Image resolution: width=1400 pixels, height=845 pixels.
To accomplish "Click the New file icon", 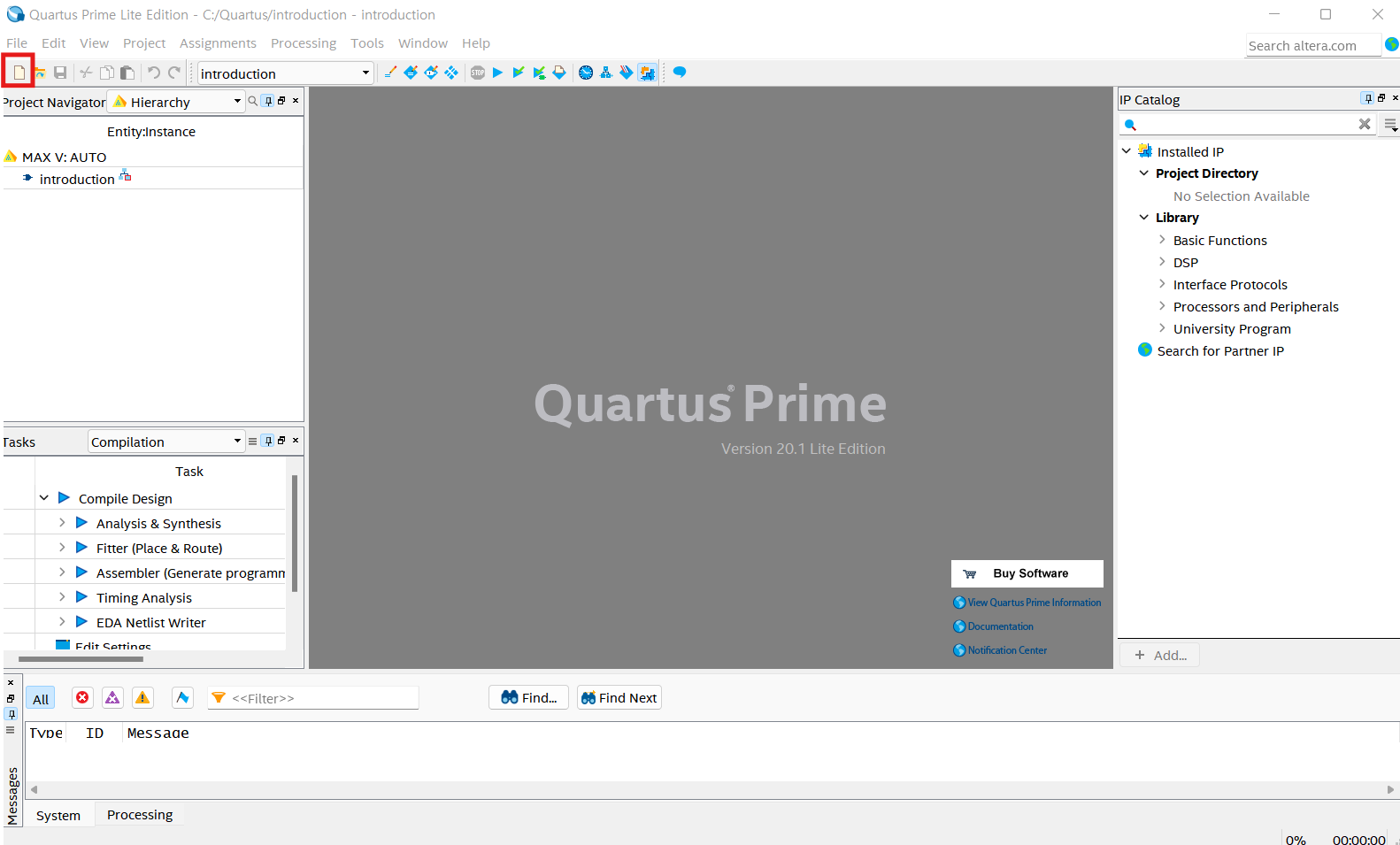I will pyautogui.click(x=19, y=73).
